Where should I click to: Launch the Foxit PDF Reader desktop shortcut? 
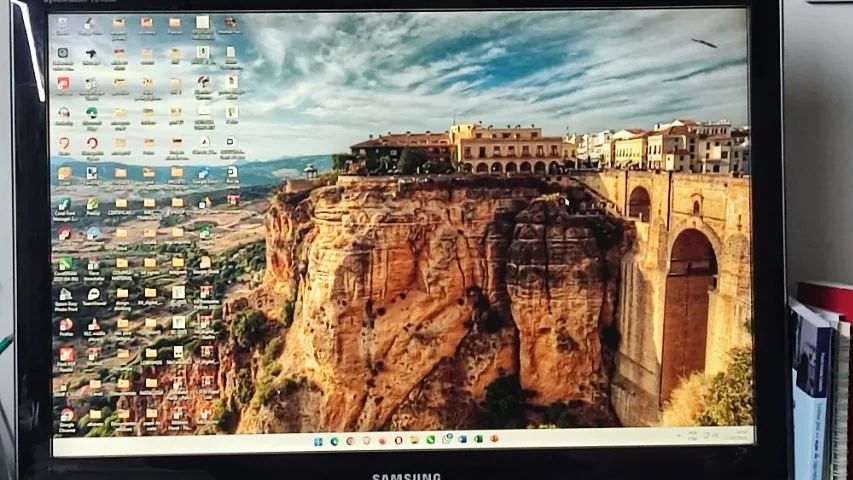pos(67,359)
